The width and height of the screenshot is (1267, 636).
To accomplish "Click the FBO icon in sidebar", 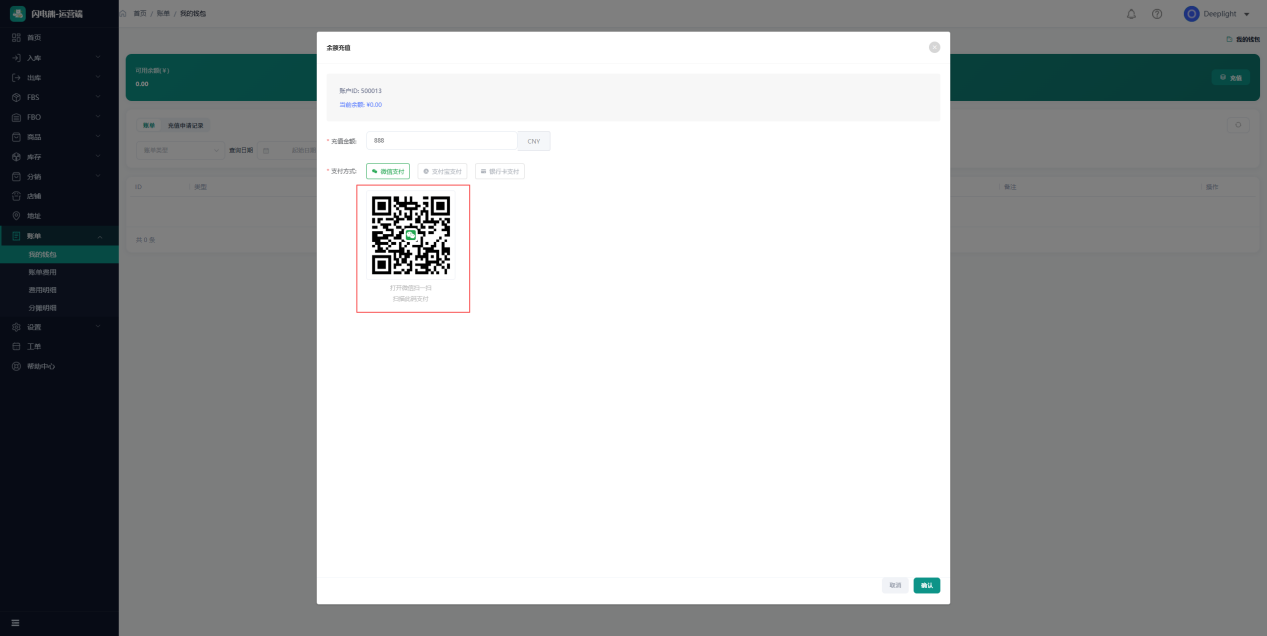I will coord(16,117).
